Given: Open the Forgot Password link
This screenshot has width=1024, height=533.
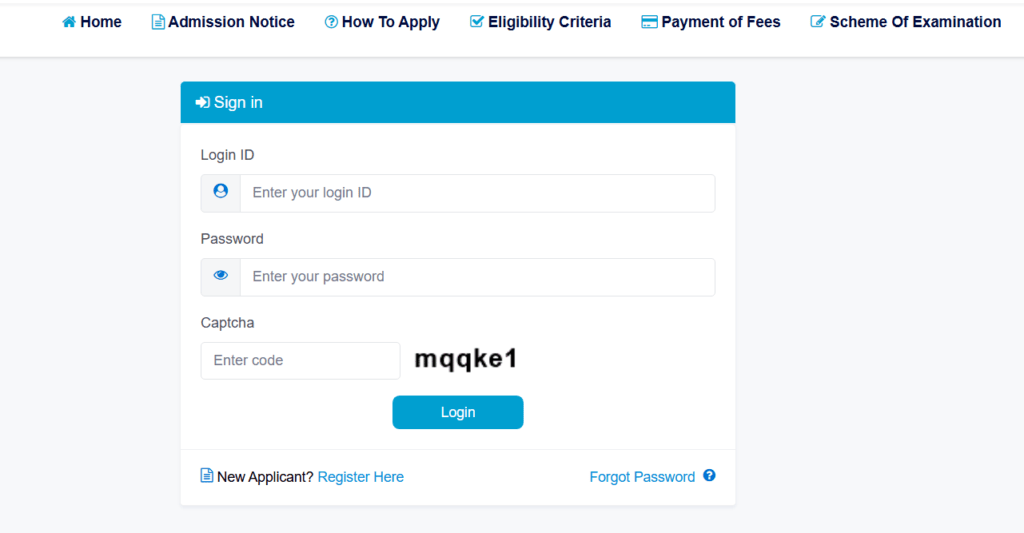Looking at the screenshot, I should [x=642, y=477].
